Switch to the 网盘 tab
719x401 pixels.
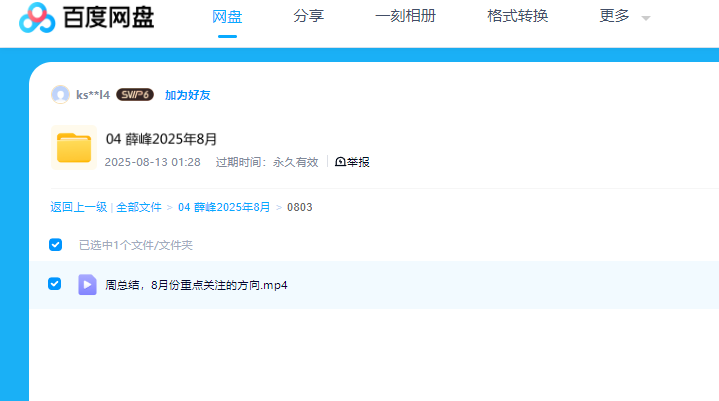click(227, 17)
